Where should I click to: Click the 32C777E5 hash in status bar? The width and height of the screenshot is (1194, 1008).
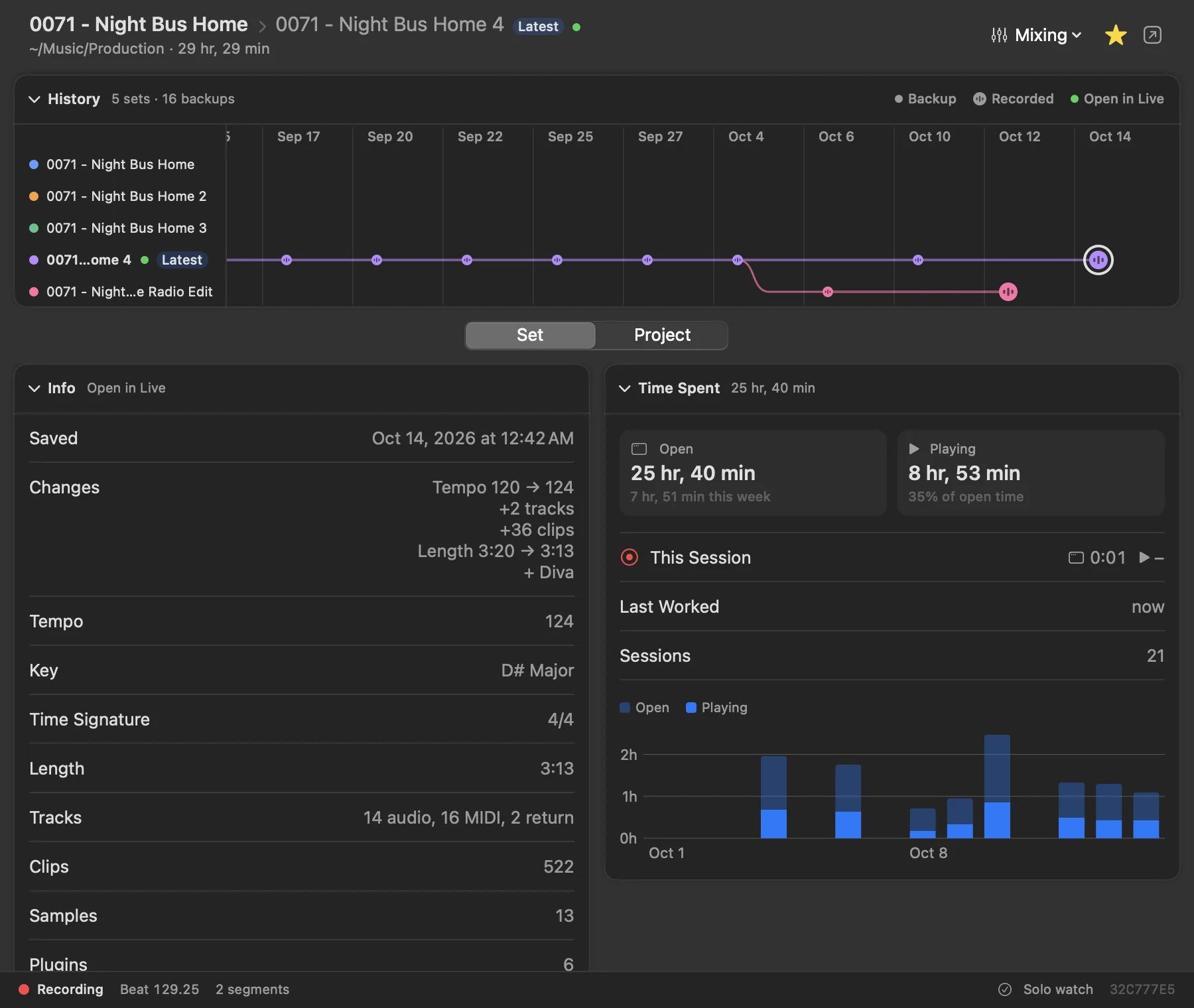1142,989
